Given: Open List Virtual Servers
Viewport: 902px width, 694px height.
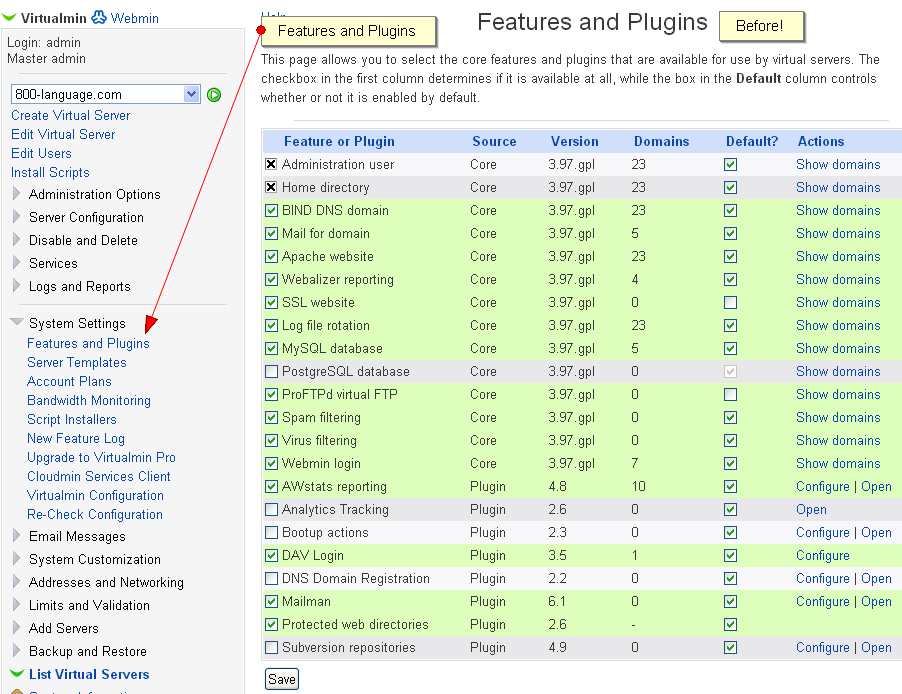Looking at the screenshot, I should click(89, 674).
